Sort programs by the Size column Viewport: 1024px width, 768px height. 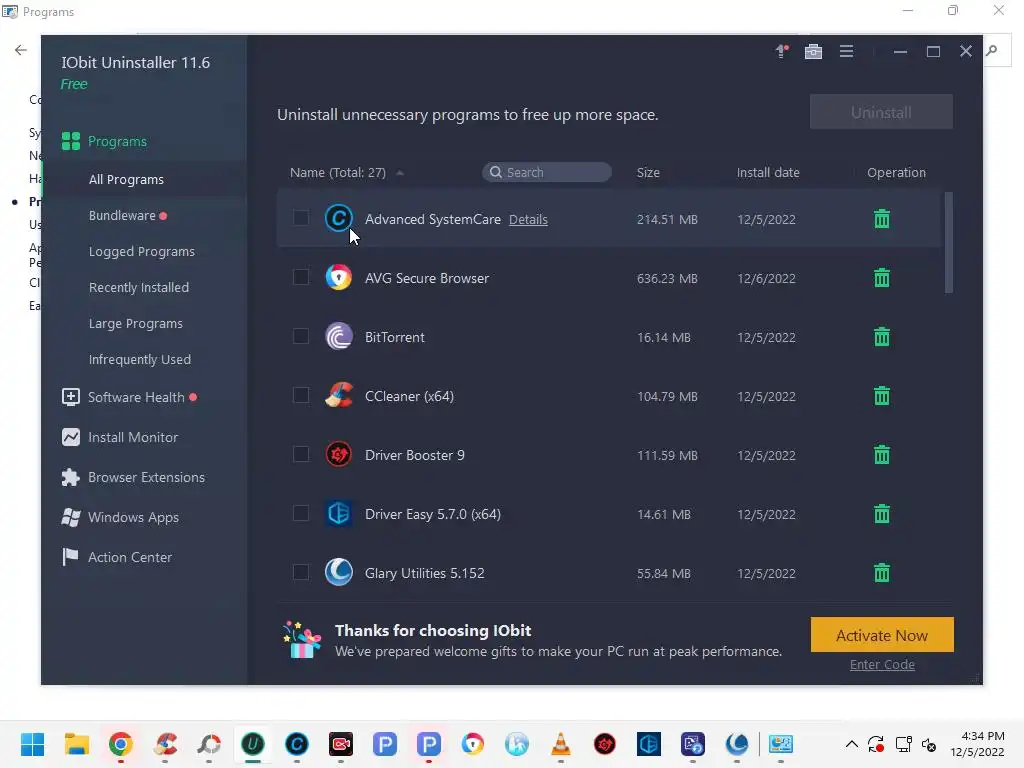click(648, 172)
